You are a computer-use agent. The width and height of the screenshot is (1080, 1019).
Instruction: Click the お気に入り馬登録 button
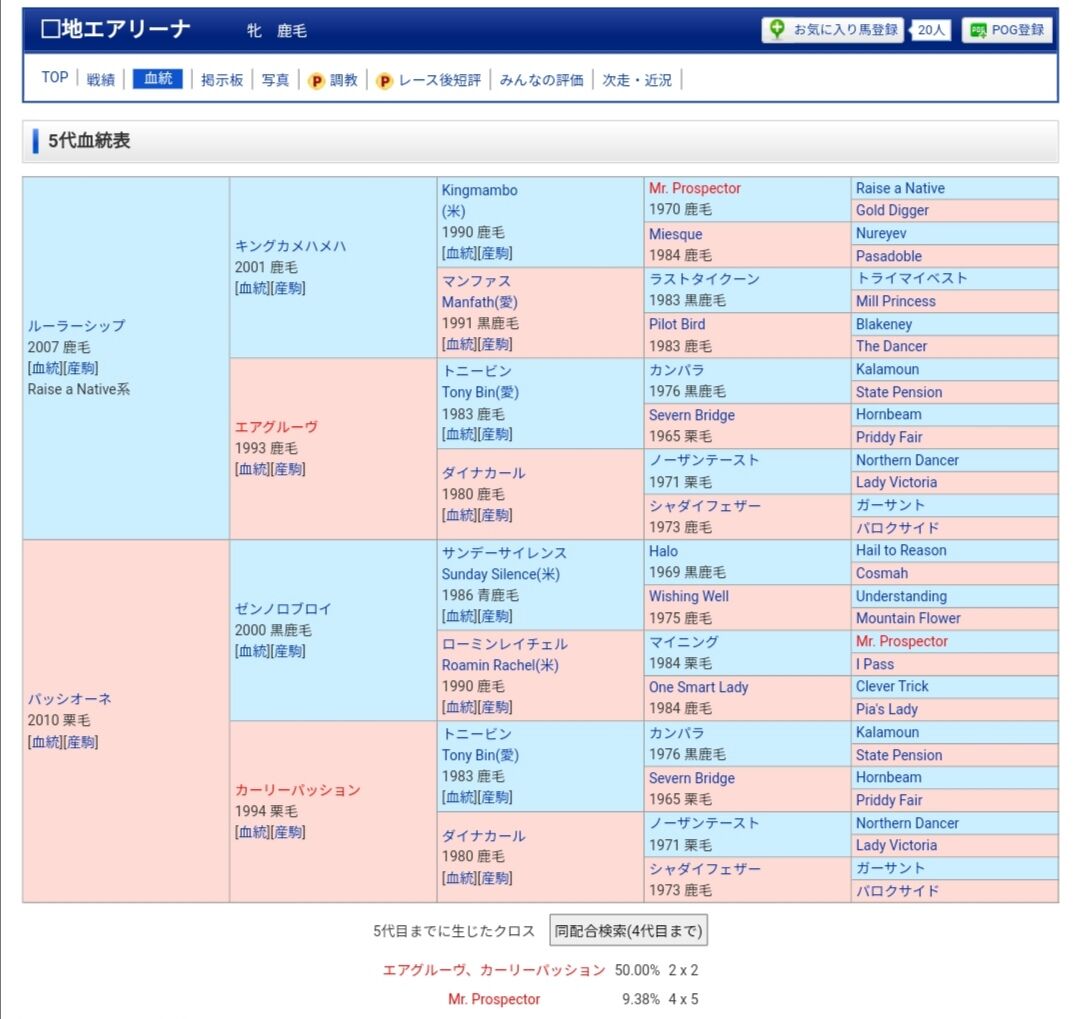[832, 30]
